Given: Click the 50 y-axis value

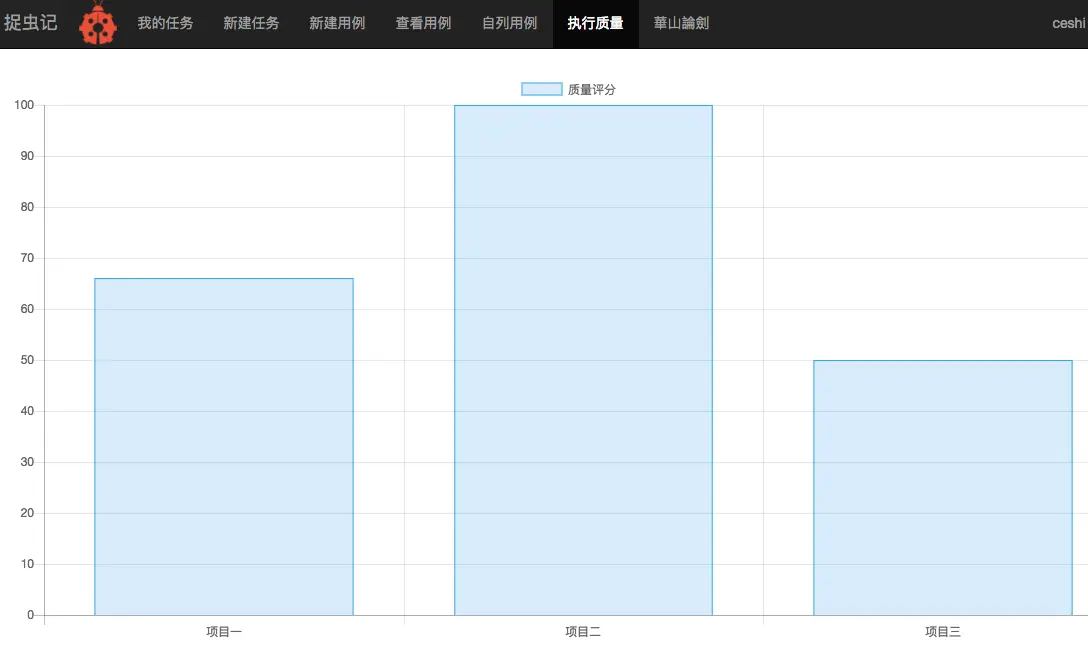Looking at the screenshot, I should (x=27, y=360).
